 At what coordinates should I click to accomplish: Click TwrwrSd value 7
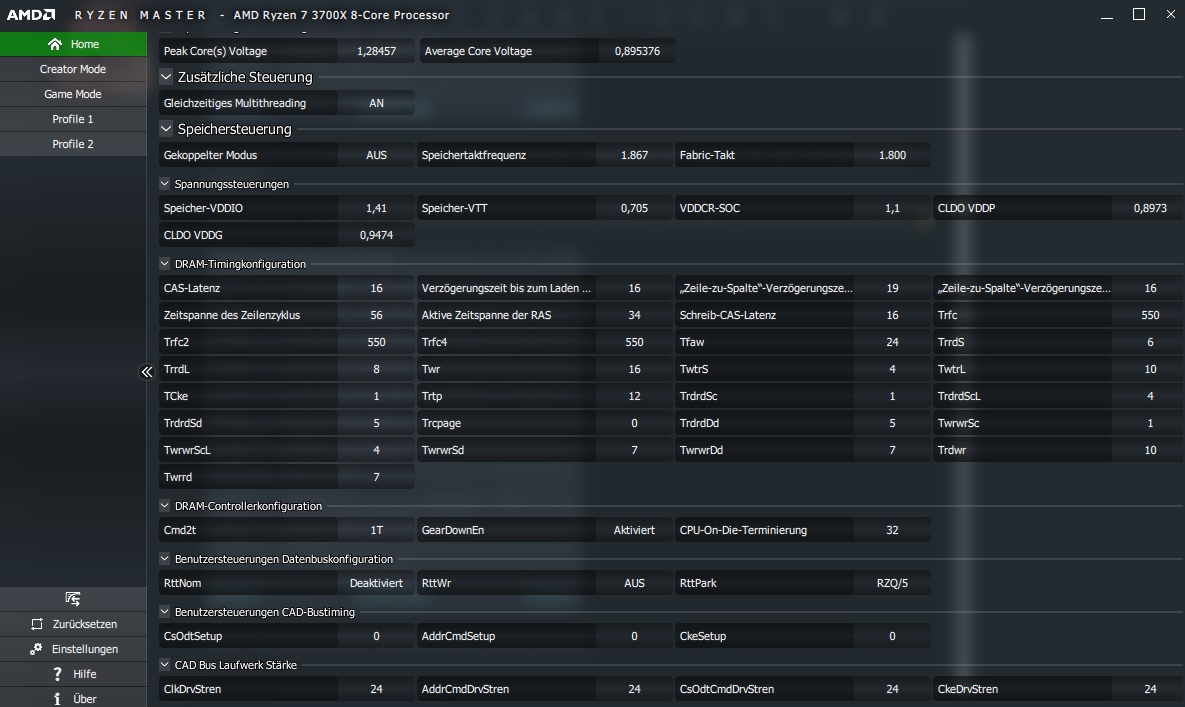coord(634,450)
